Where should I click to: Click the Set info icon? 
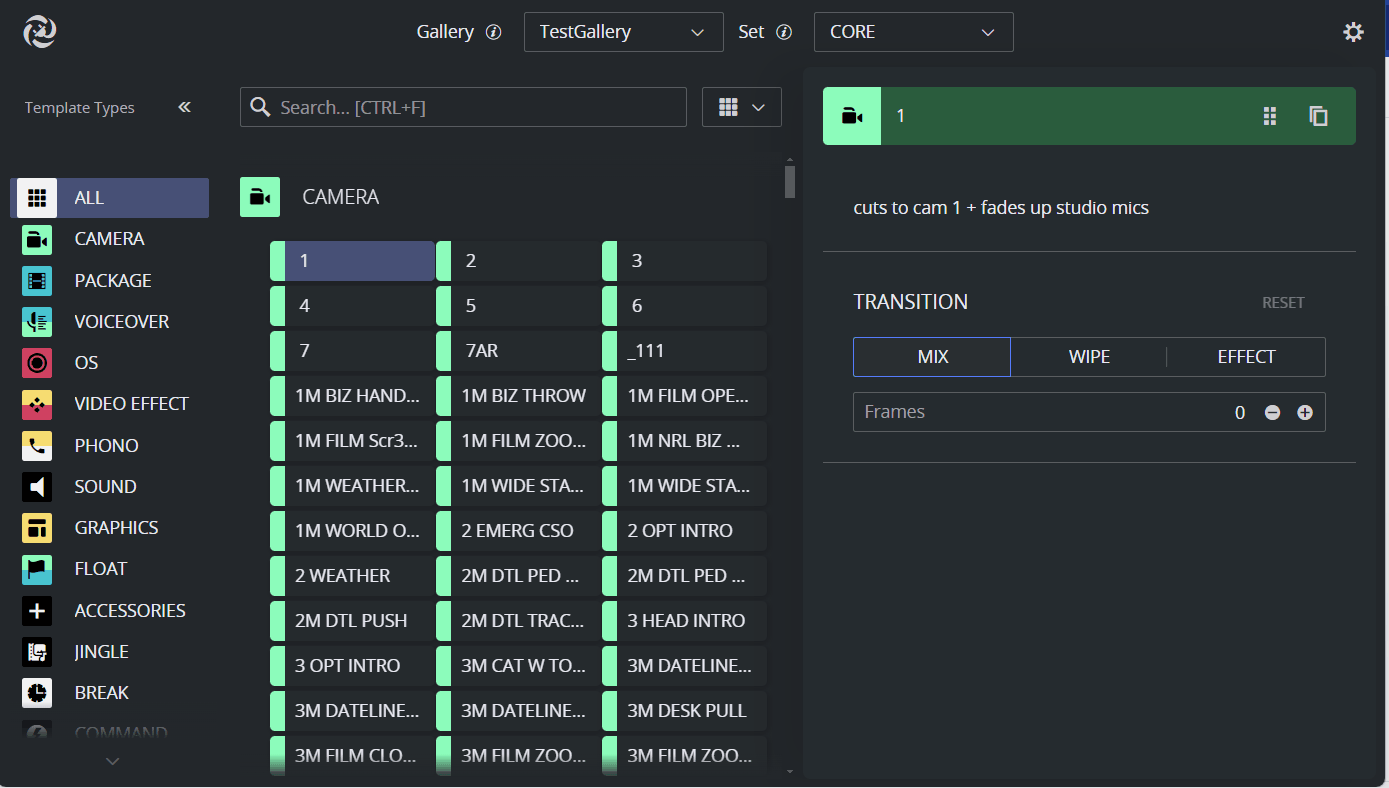tap(784, 32)
